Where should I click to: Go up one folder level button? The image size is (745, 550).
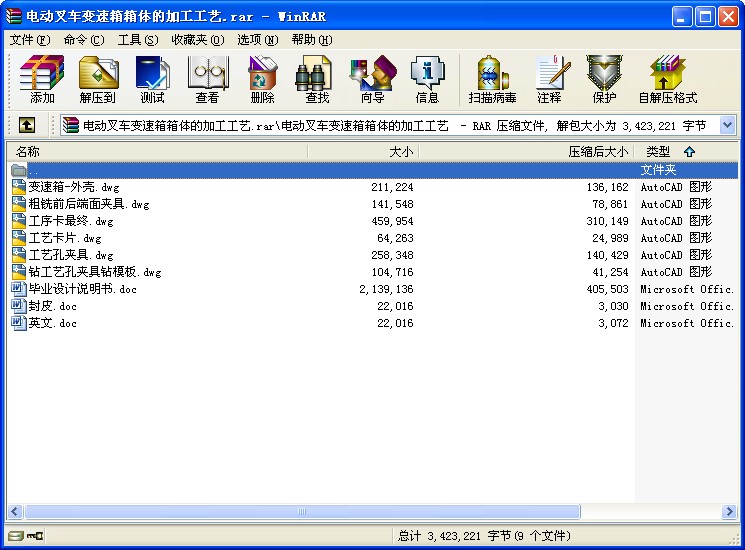[x=27, y=125]
